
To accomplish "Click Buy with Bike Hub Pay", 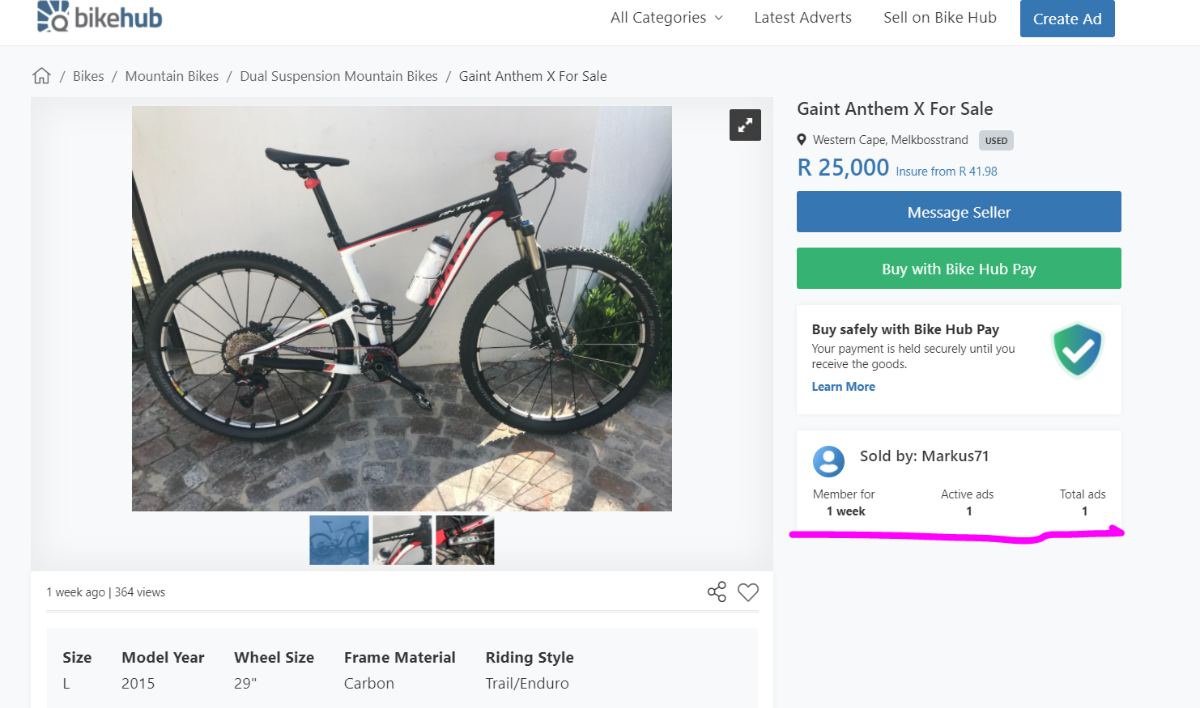I will (958, 269).
